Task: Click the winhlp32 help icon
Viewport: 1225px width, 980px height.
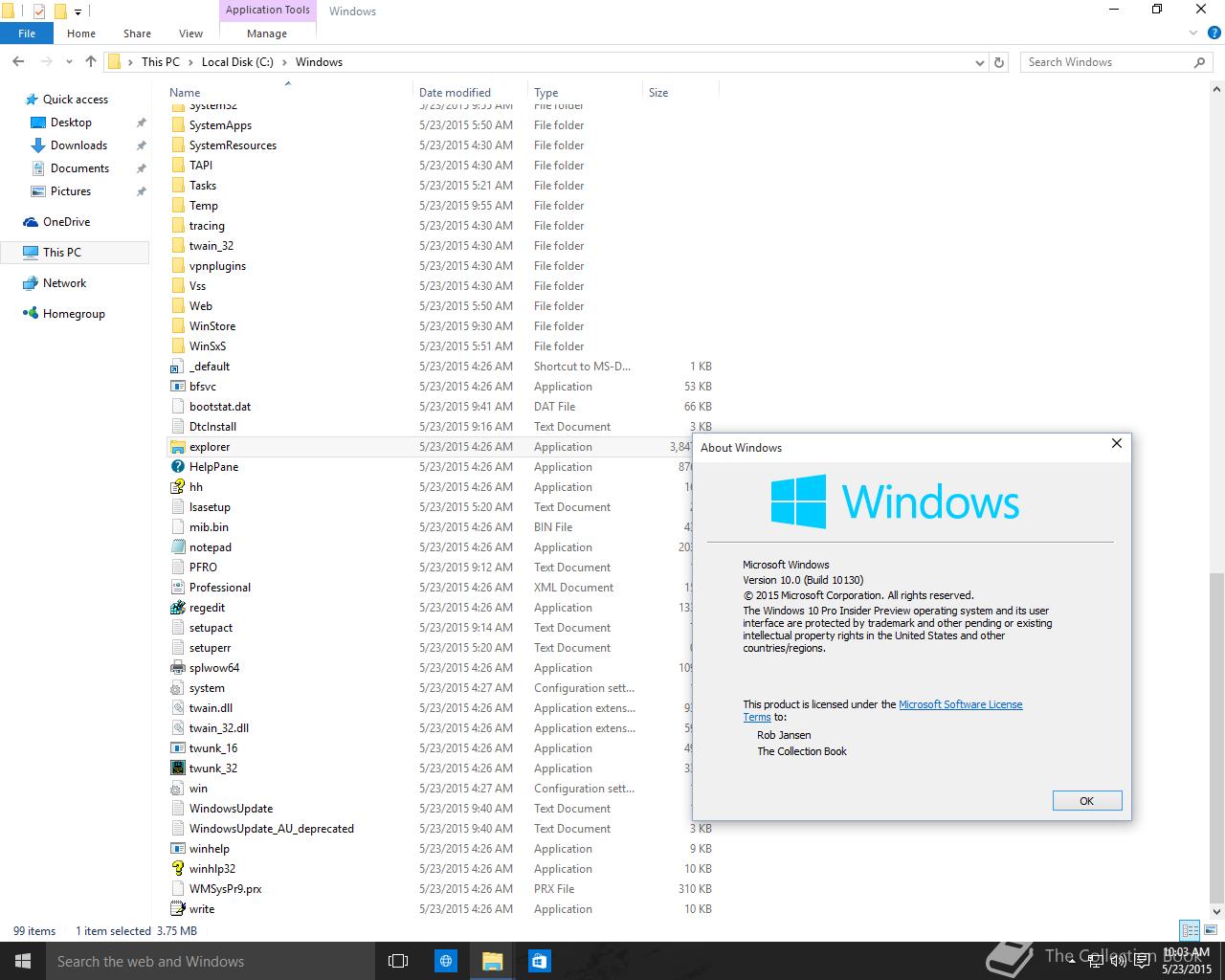Action: (177, 869)
